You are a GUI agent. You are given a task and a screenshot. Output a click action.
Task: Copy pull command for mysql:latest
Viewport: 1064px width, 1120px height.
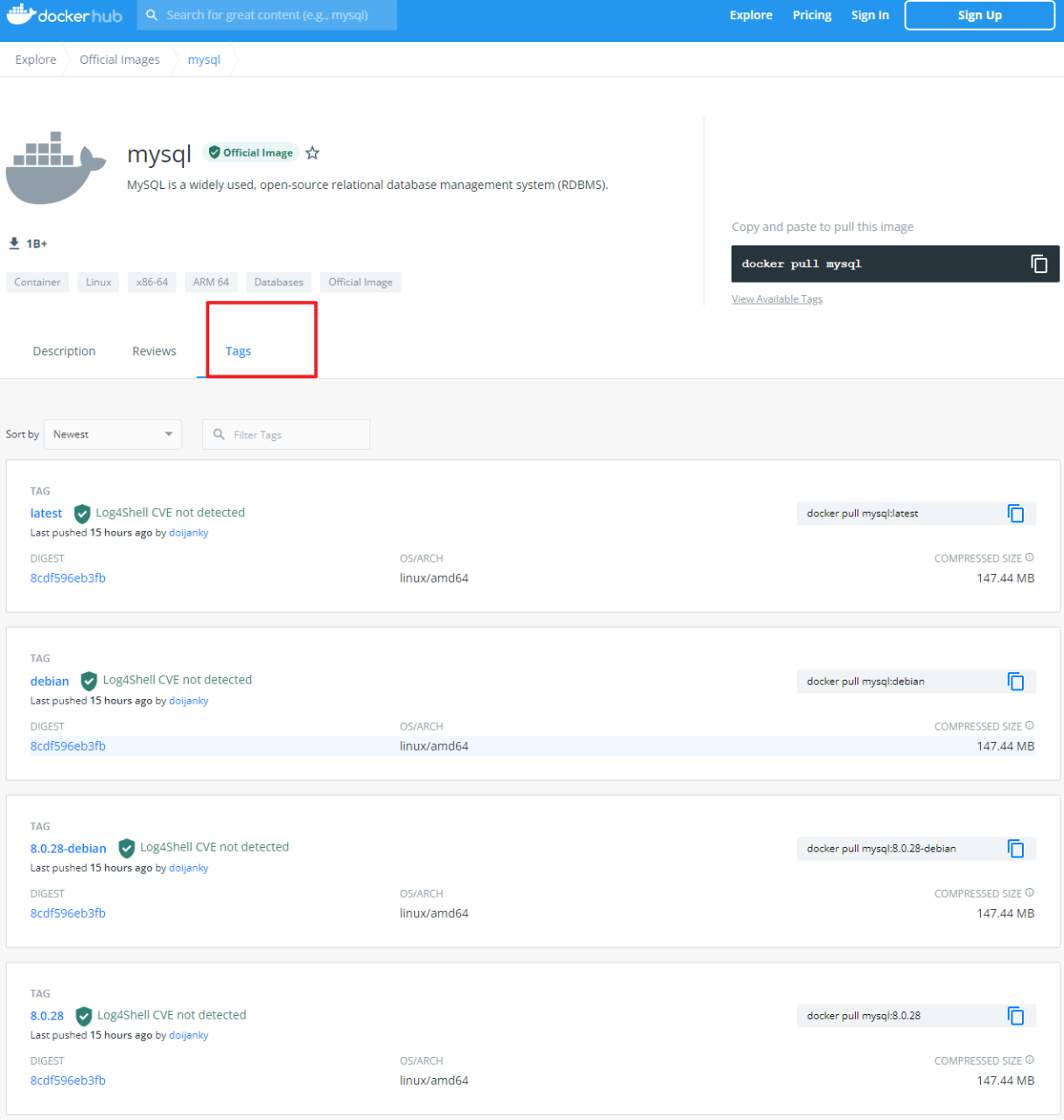(x=1015, y=514)
